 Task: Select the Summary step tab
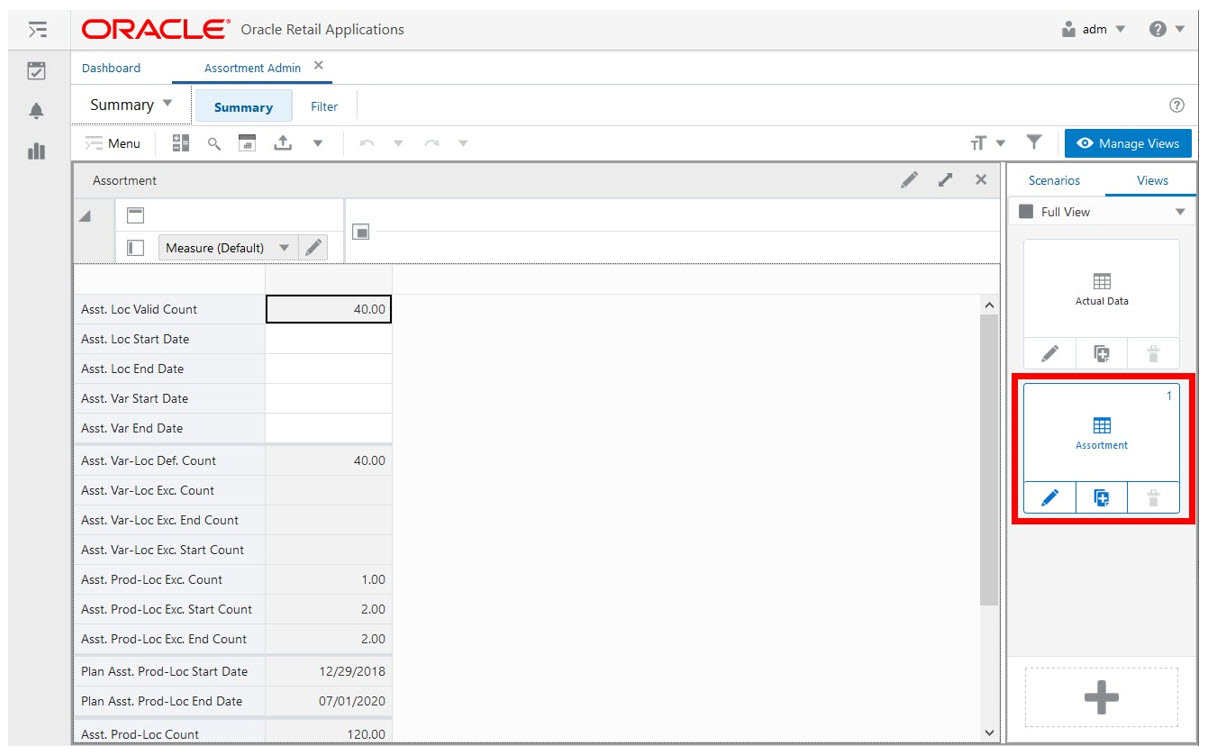click(243, 107)
